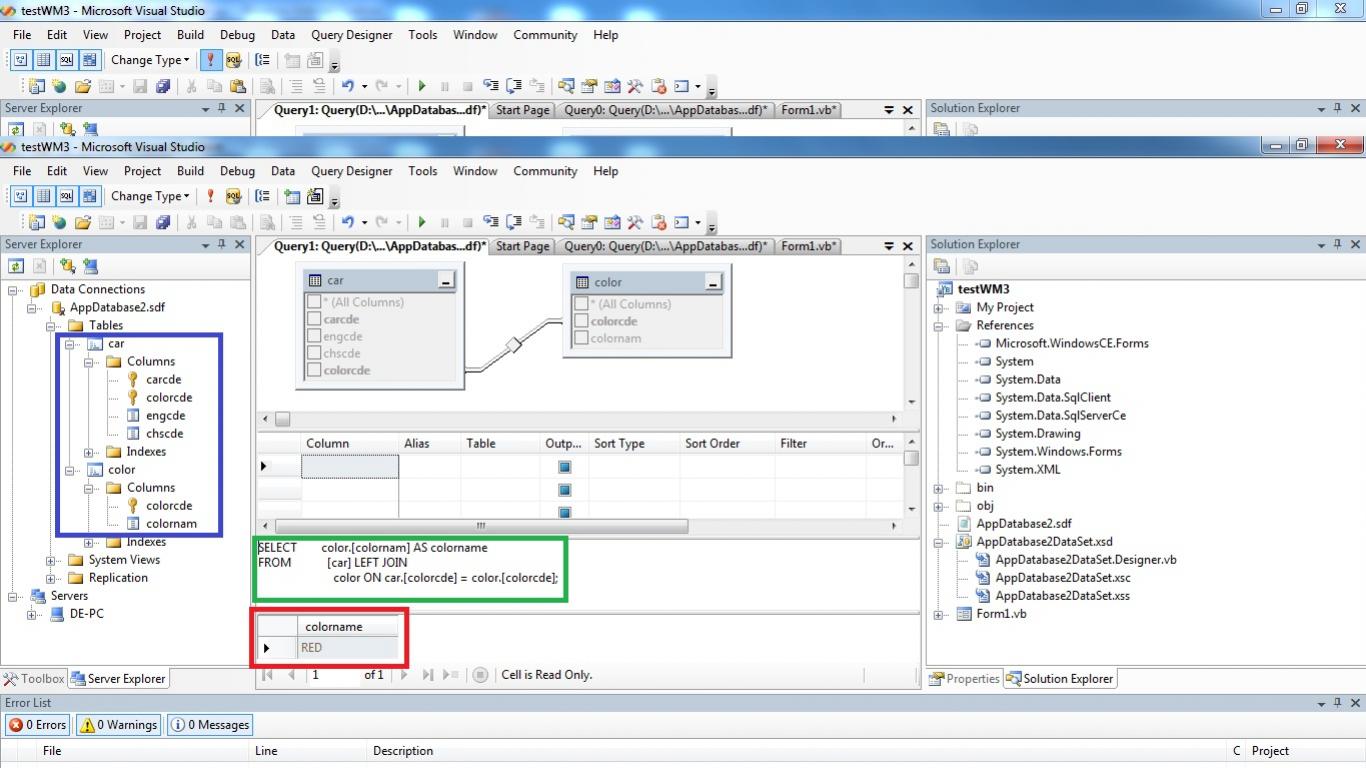The width and height of the screenshot is (1366, 768).
Task: Click the 0 Warnings button
Action: tap(118, 725)
